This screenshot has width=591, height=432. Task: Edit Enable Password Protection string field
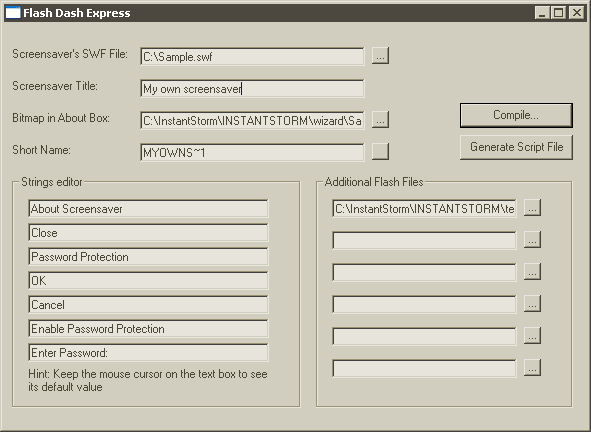tap(148, 329)
